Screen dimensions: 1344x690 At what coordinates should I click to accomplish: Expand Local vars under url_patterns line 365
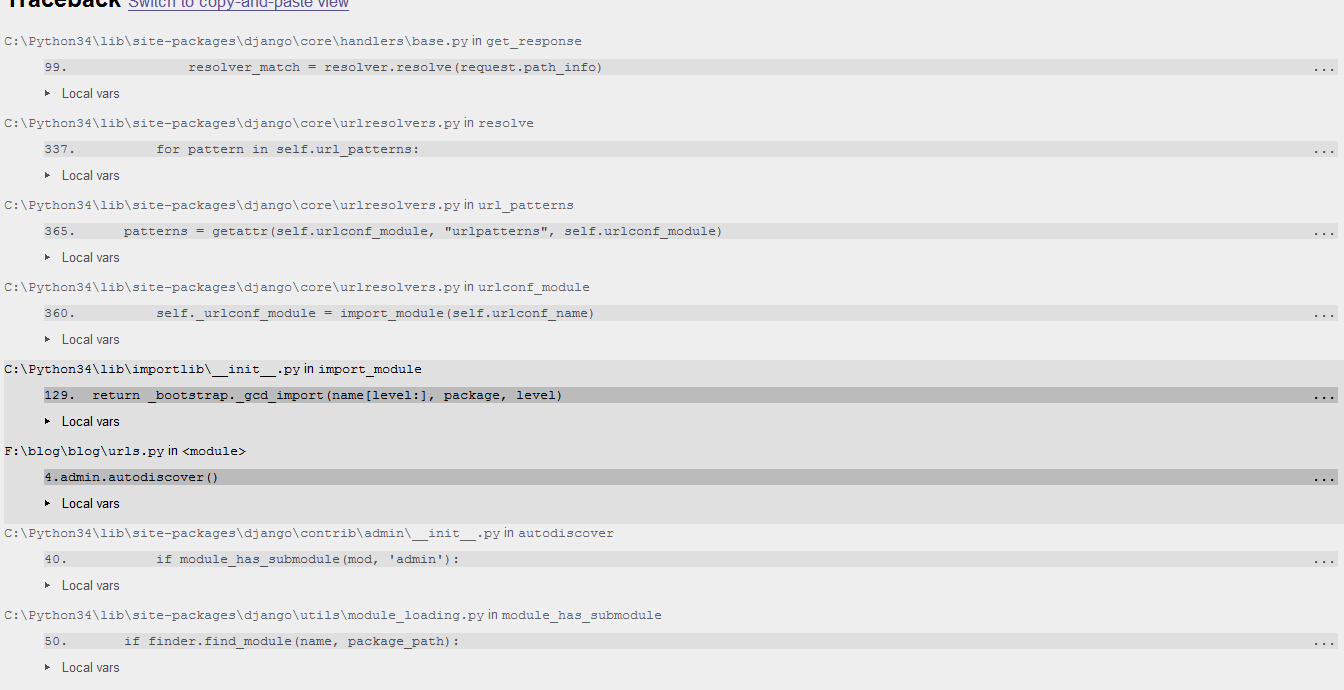(90, 257)
